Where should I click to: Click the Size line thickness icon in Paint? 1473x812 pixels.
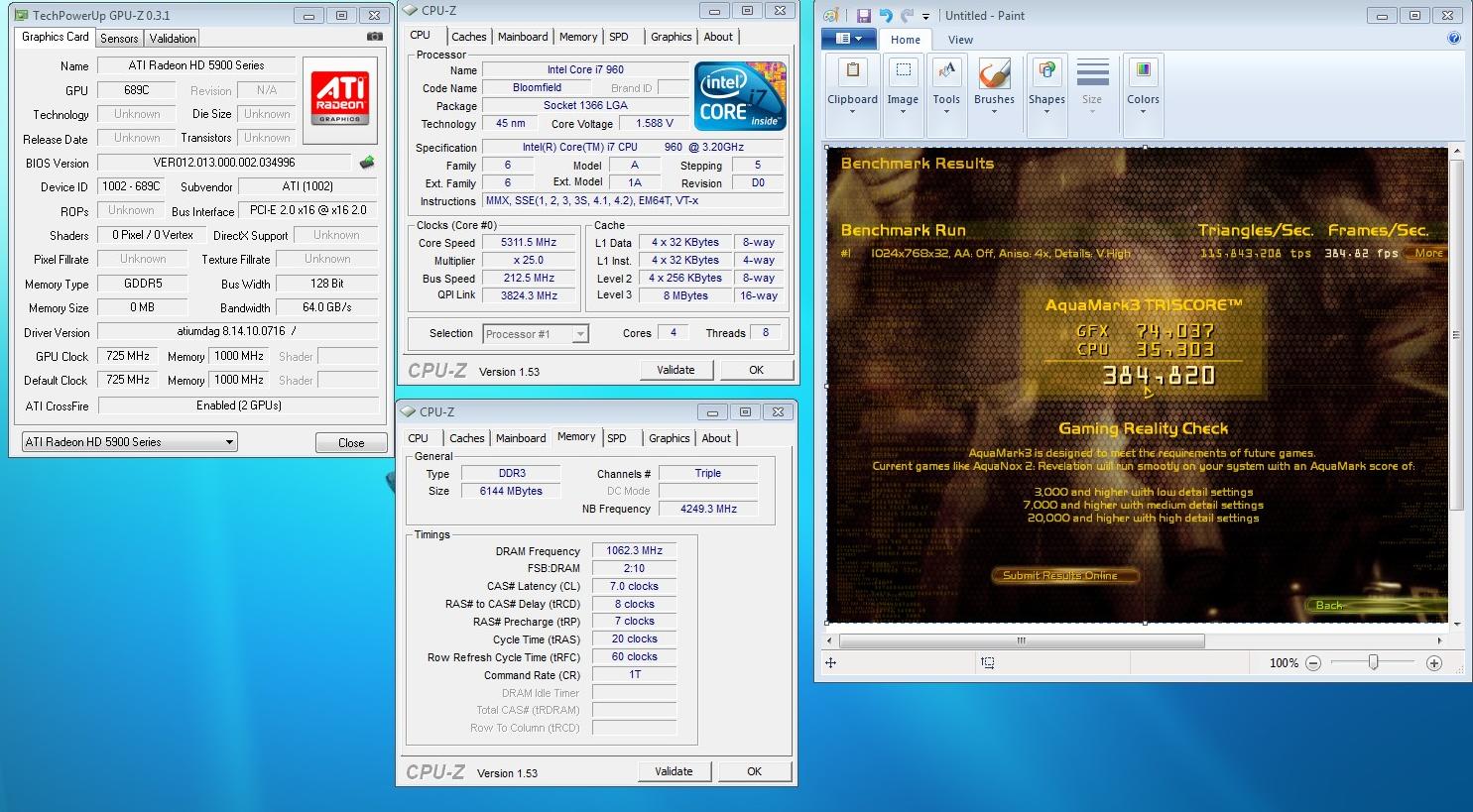coord(1092,73)
